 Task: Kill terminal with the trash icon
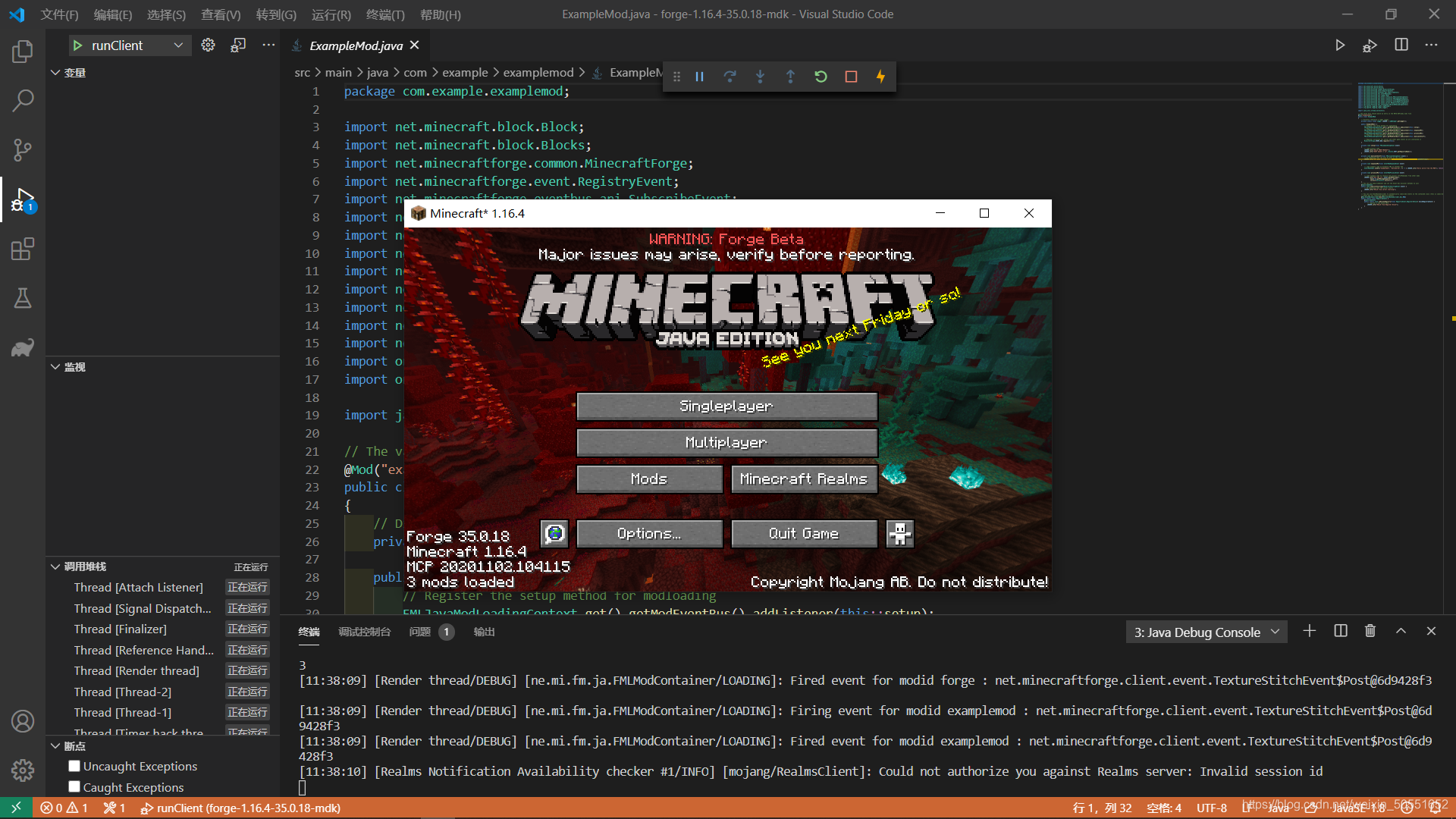pyautogui.click(x=1370, y=631)
